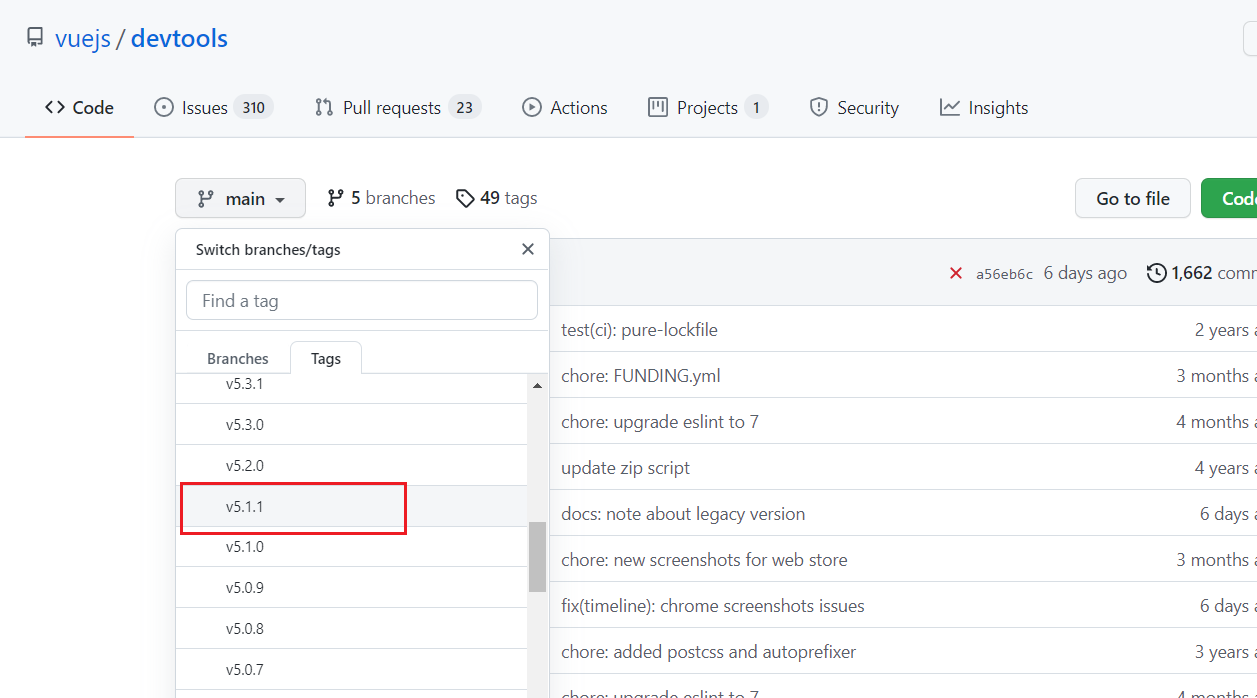Select tag v5.0.8
The height and width of the screenshot is (698, 1257).
pyautogui.click(x=351, y=629)
